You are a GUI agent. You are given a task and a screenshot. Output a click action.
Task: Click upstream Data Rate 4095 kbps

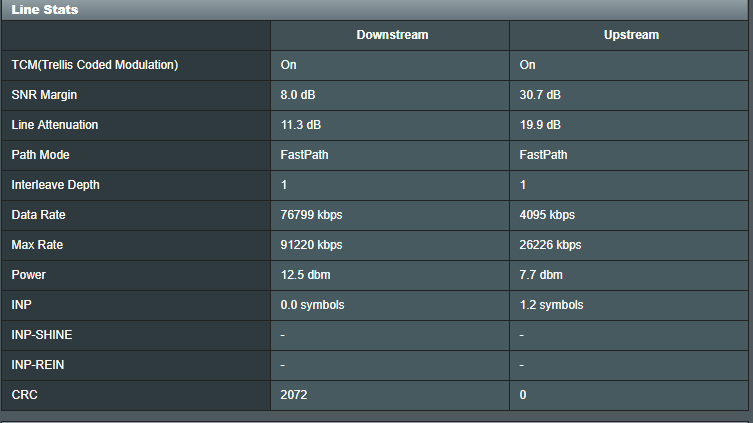547,215
